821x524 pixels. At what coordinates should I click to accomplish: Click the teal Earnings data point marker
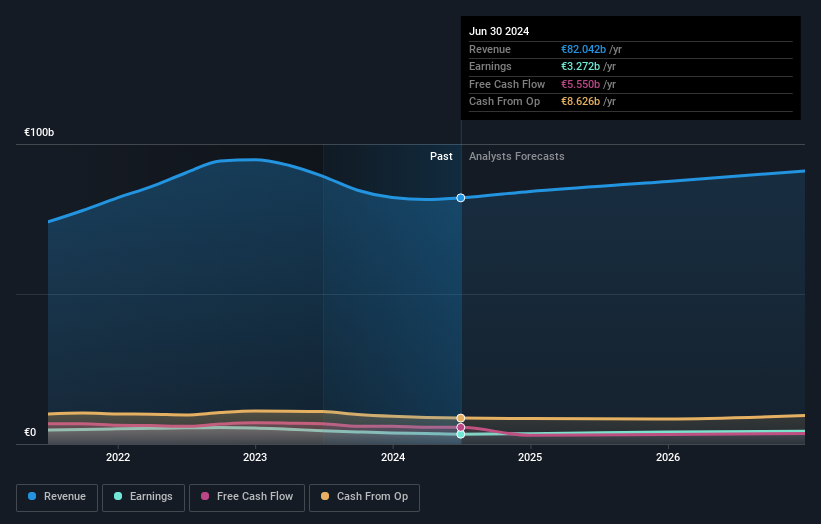[x=461, y=434]
